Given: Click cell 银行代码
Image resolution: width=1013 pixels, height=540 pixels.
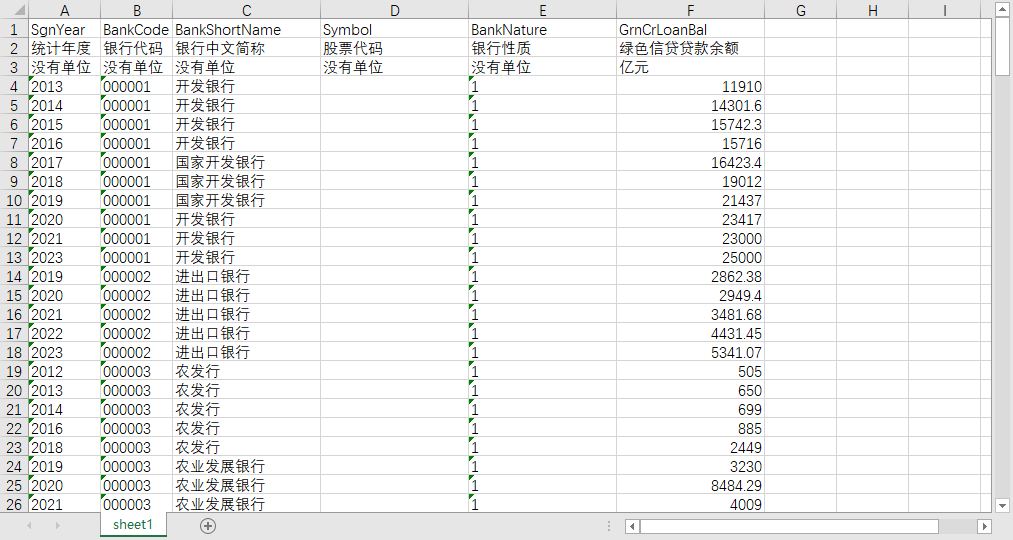Looking at the screenshot, I should (x=136, y=48).
